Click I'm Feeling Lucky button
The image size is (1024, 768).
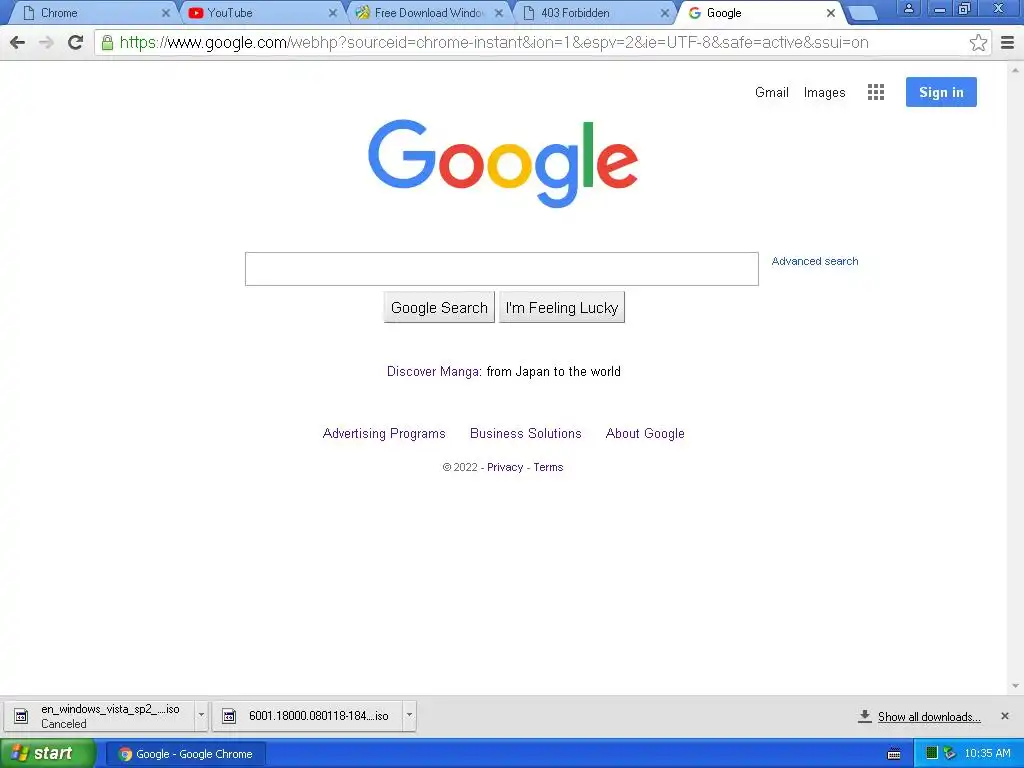[562, 308]
